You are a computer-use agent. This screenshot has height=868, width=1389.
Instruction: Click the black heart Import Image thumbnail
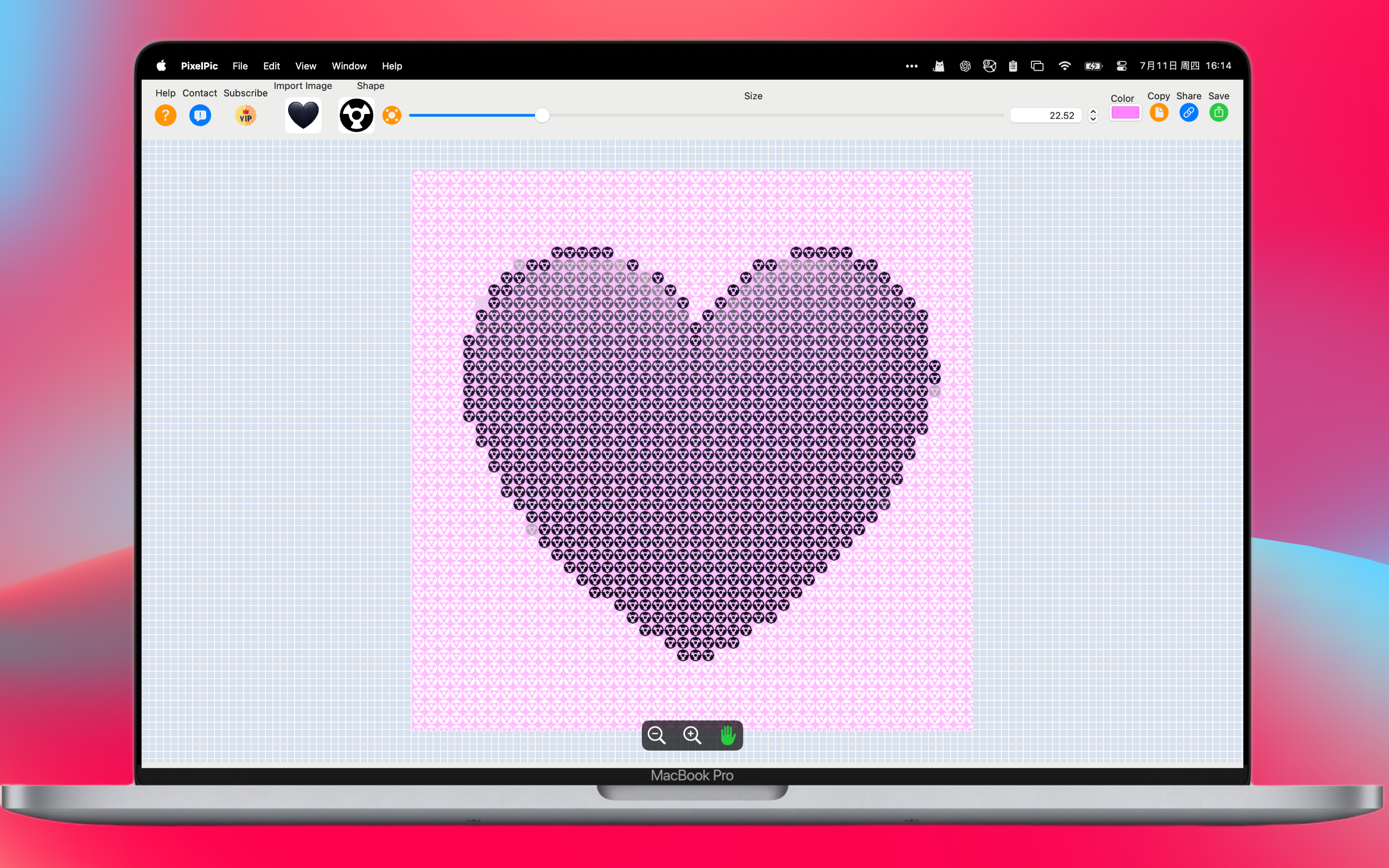[x=303, y=115]
